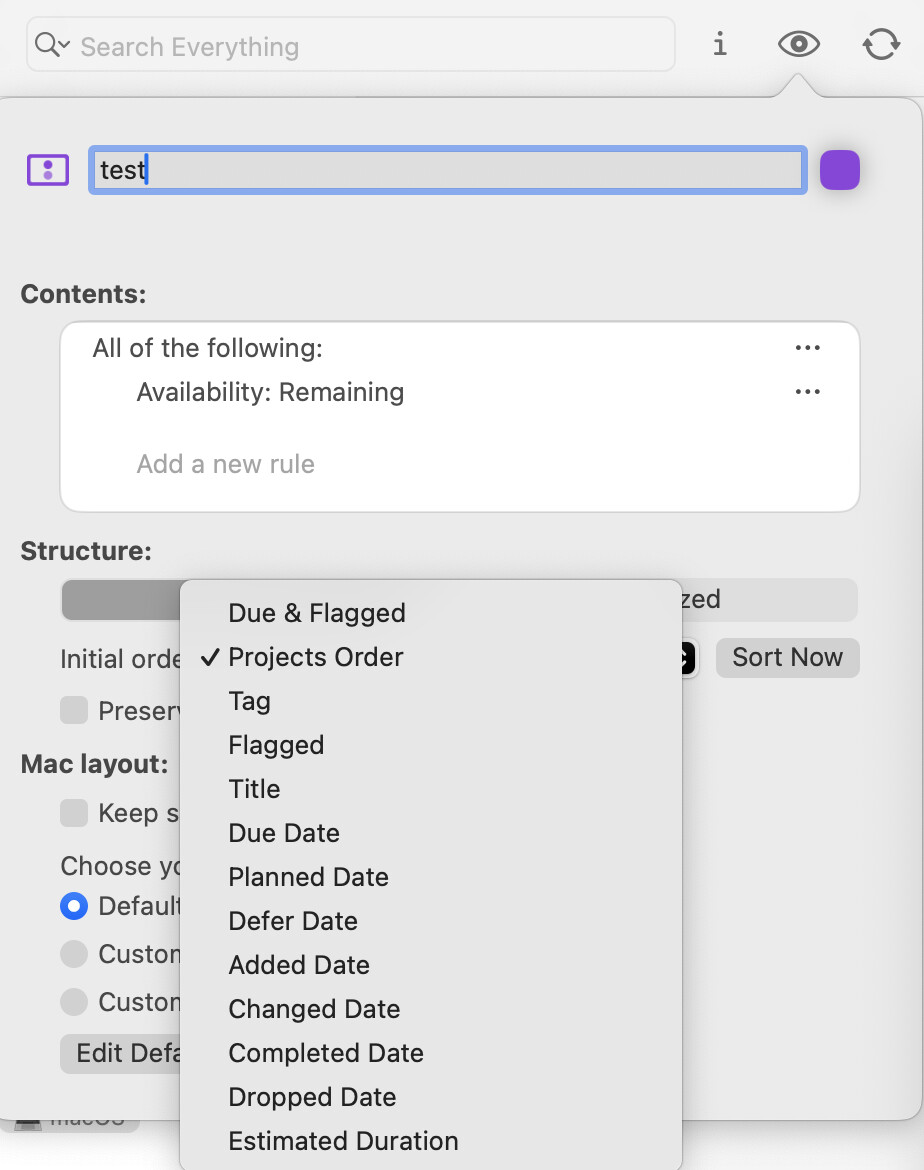Select Tag in the sort order menu
The height and width of the screenshot is (1170, 924).
pos(249,701)
